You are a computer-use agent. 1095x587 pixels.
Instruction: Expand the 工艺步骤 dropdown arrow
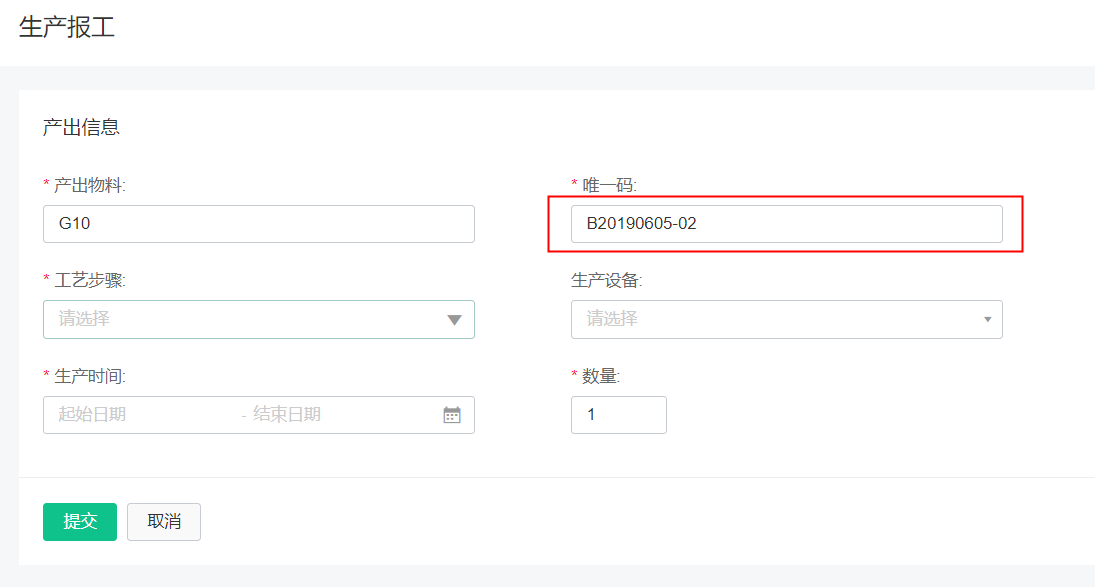point(455,320)
